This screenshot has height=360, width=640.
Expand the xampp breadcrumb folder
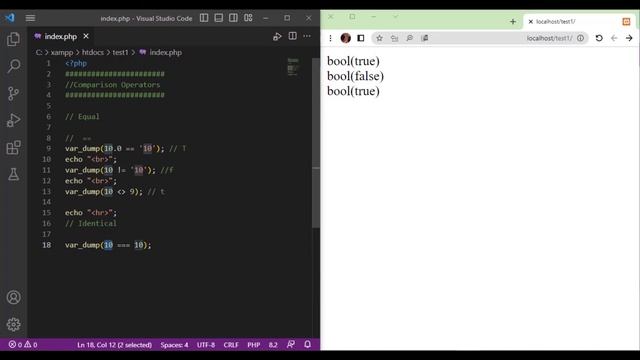pos(62,52)
